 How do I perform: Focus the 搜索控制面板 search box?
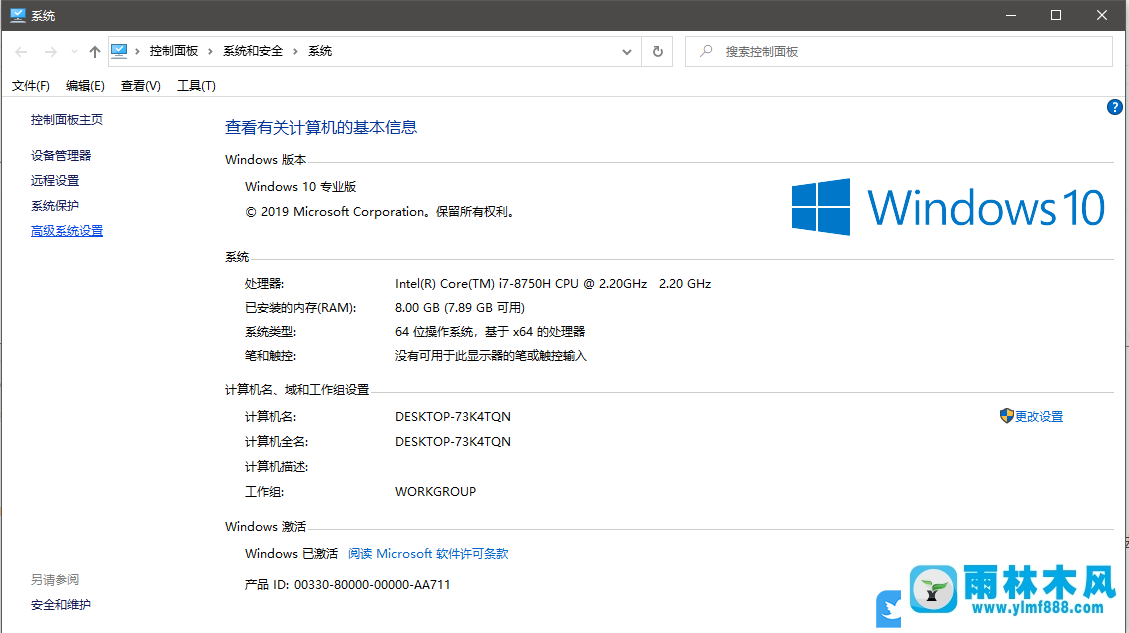tap(899, 52)
